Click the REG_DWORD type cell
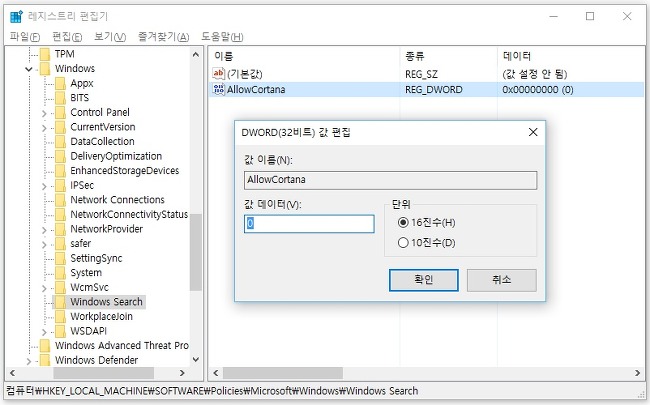 [x=434, y=90]
